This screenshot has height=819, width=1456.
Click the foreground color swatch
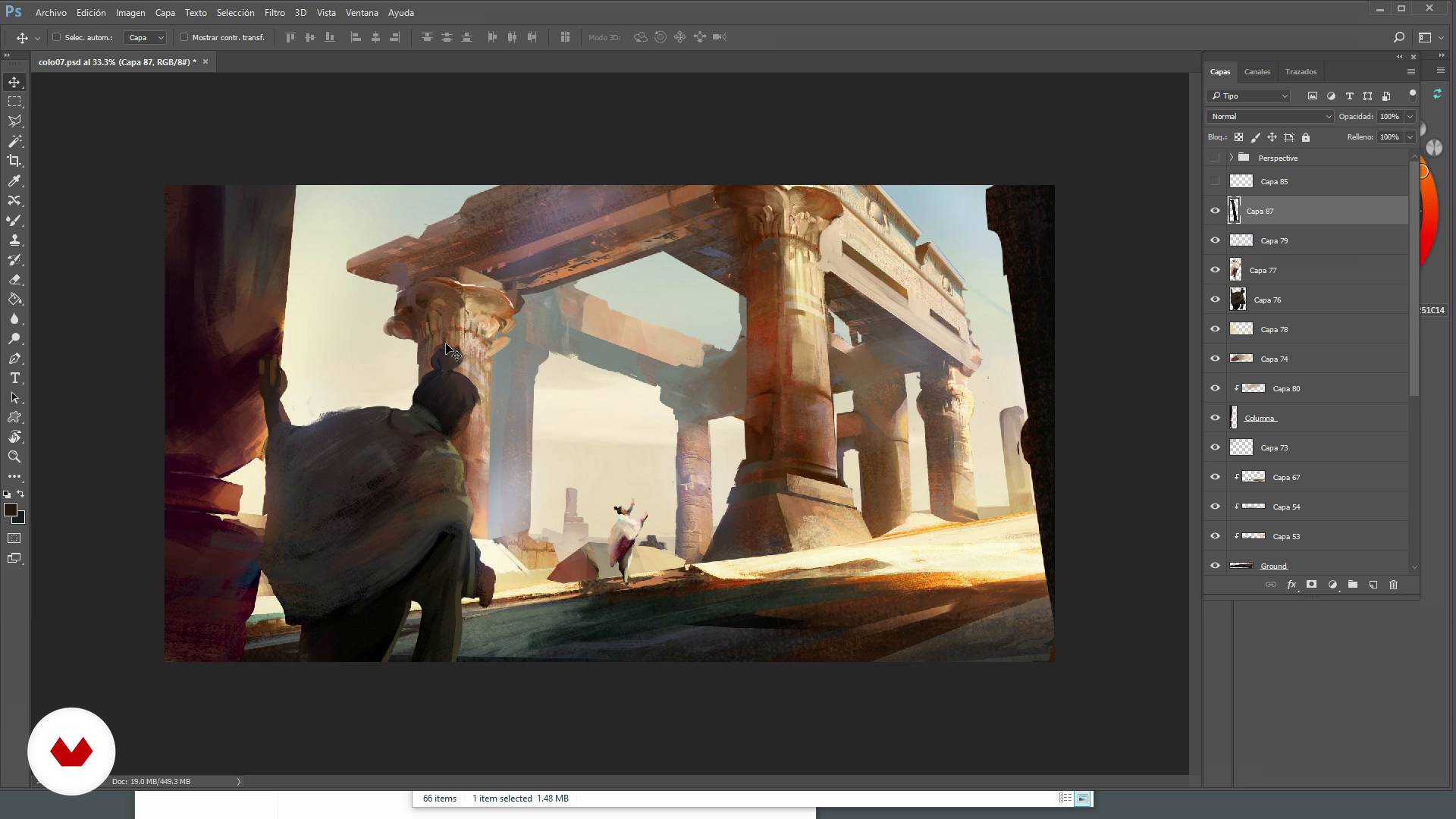point(10,510)
